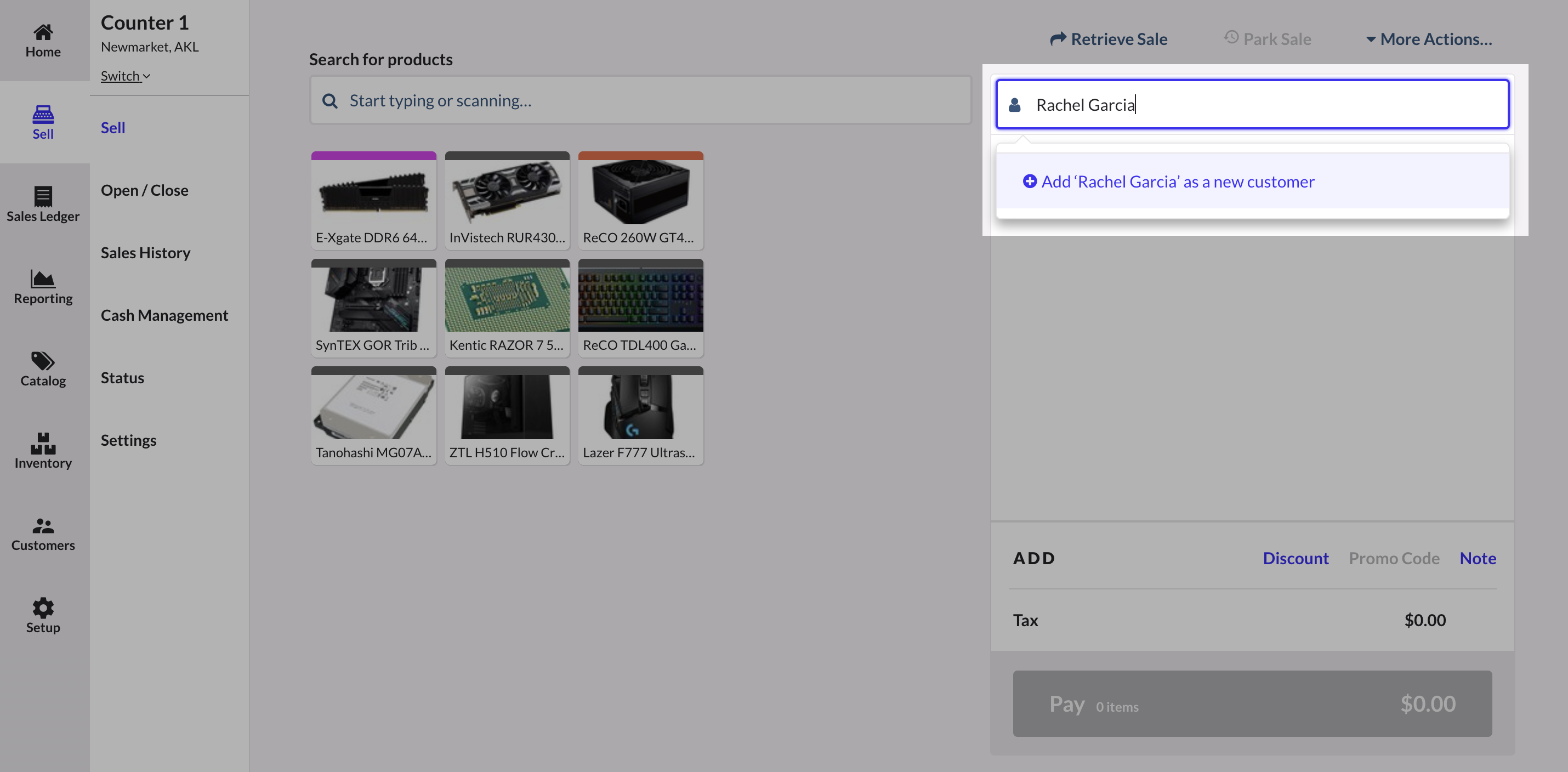Expand the Switch register dropdown

click(x=125, y=76)
